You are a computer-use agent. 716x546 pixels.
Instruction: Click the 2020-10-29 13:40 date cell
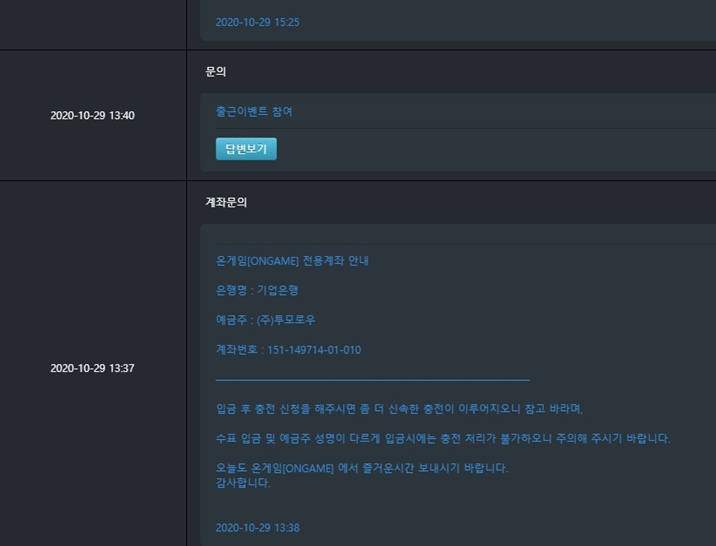(92, 116)
